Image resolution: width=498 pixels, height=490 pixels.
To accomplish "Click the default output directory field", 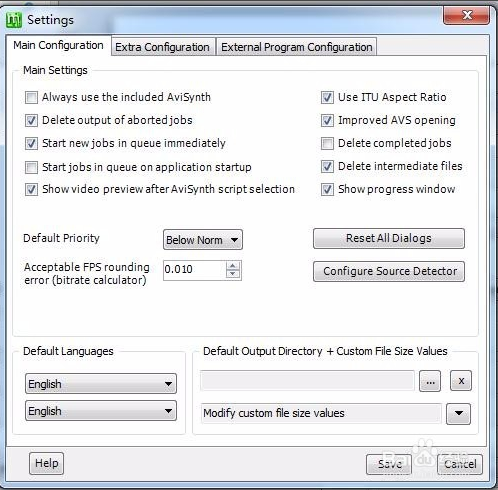I will click(x=307, y=380).
